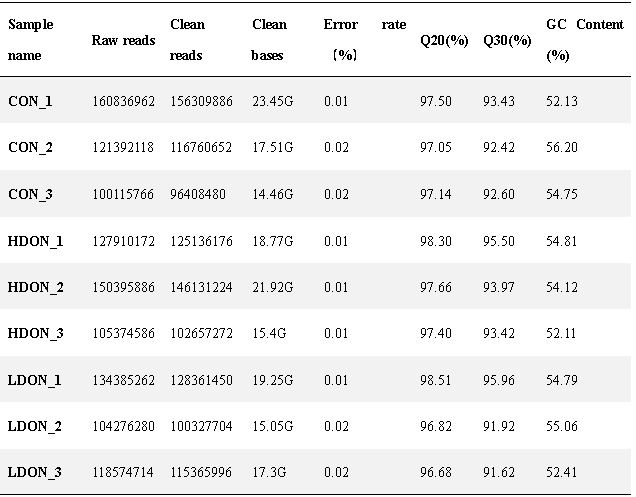Viewport: 636px width, 497px height.
Task: Select raw reads value 160836962
Action: point(123,102)
